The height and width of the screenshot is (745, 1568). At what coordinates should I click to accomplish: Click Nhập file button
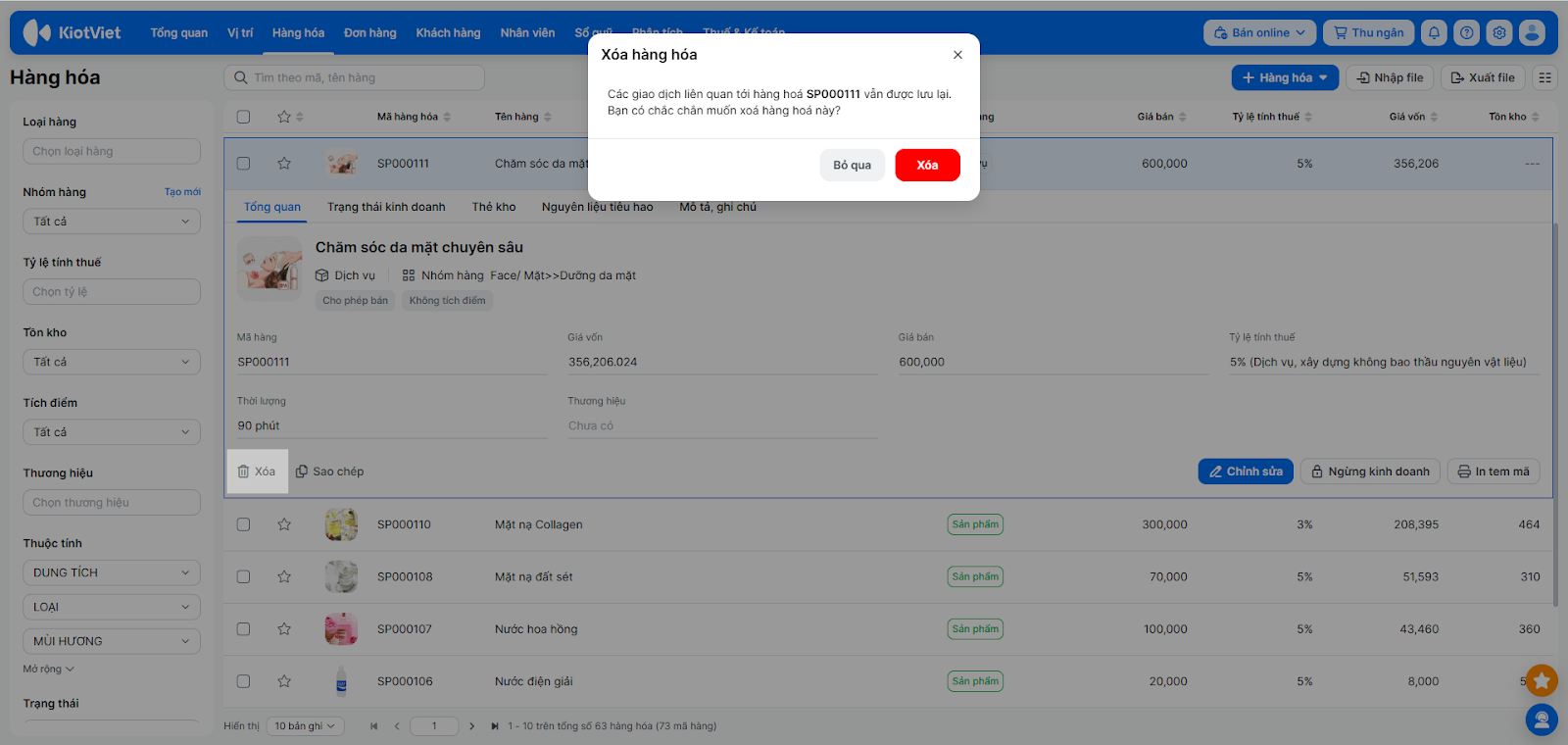1390,77
